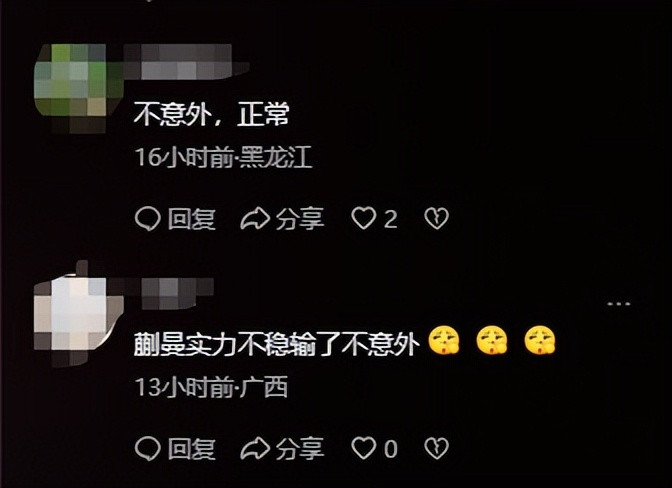Click the 分享 text under the first comment
The height and width of the screenshot is (488, 672).
[300, 219]
